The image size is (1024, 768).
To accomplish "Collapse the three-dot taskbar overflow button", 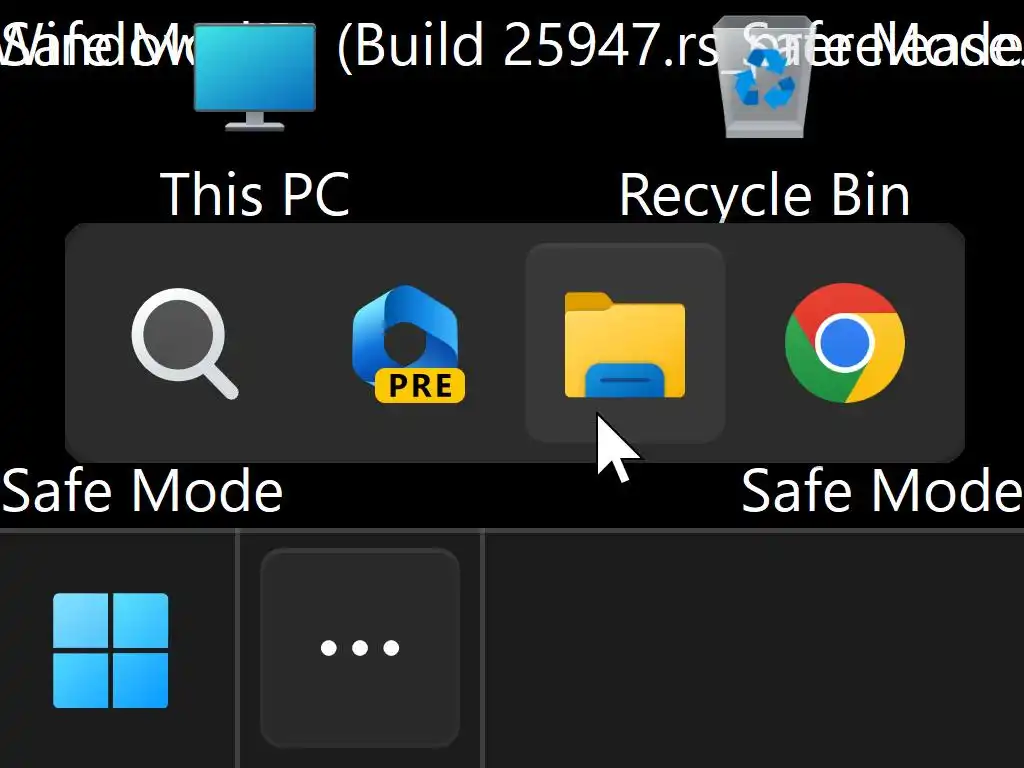I will click(360, 648).
